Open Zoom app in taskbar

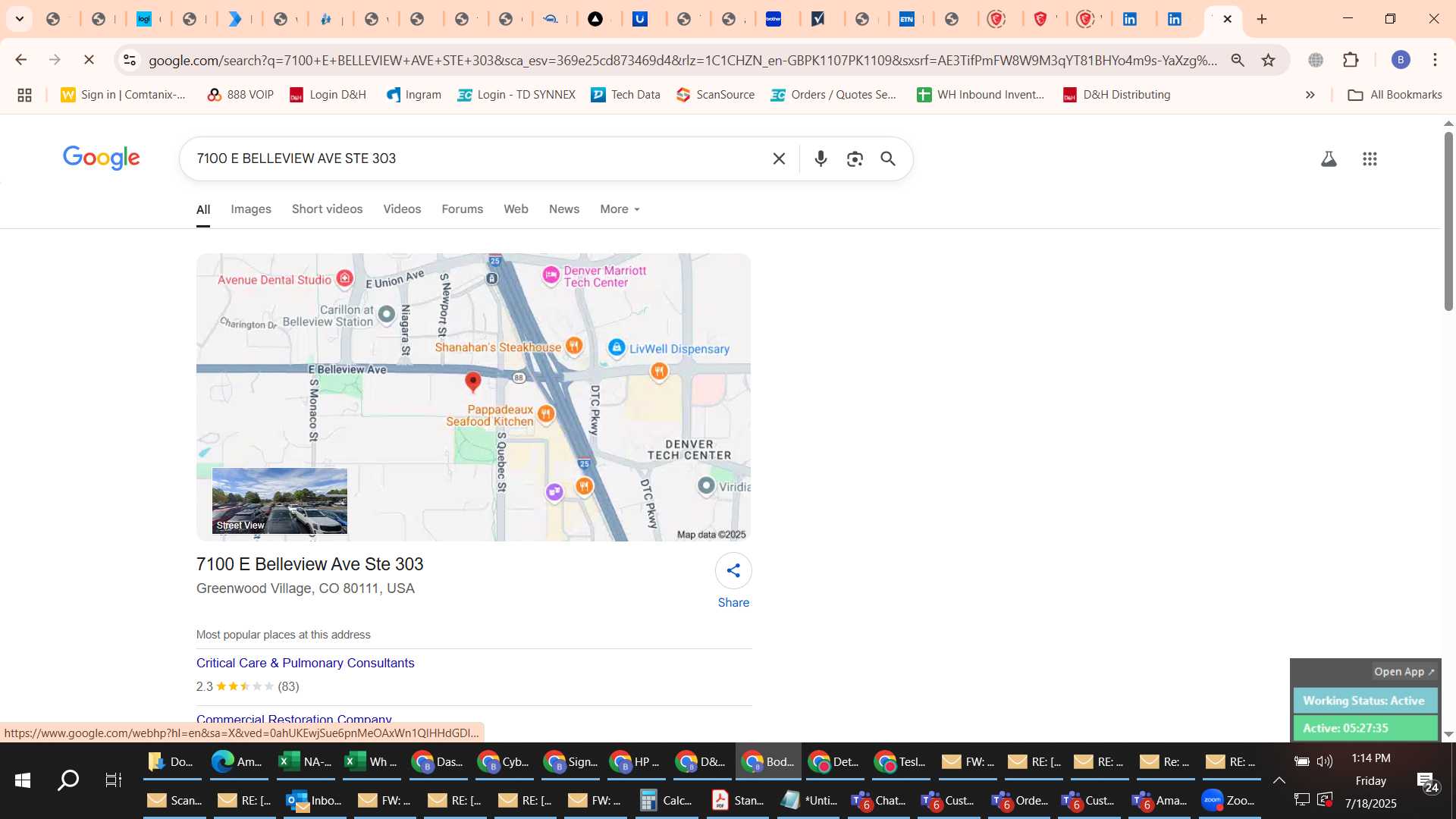[1228, 800]
